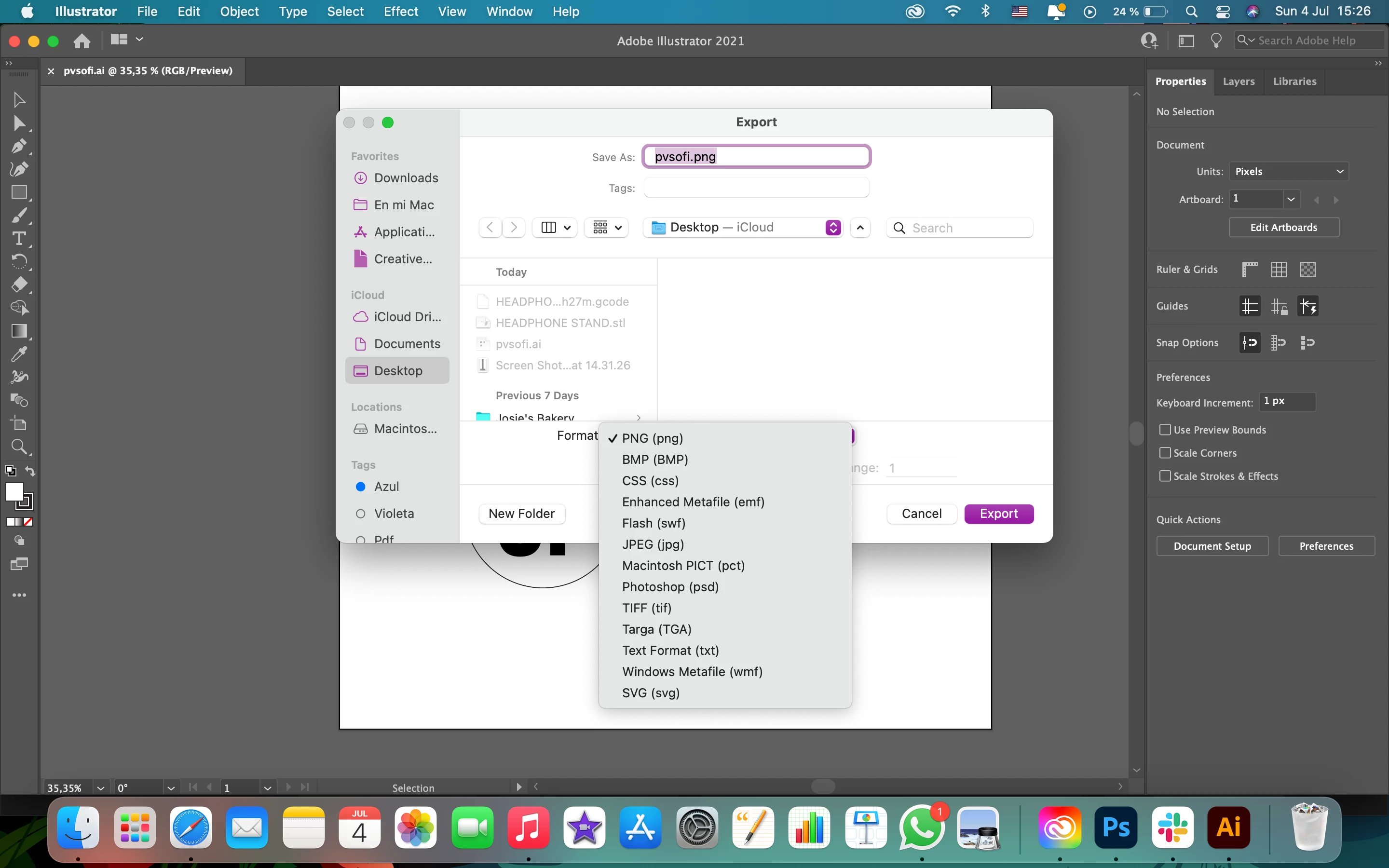Enable Use Preview Bounds checkbox
The height and width of the screenshot is (868, 1389).
click(1165, 429)
